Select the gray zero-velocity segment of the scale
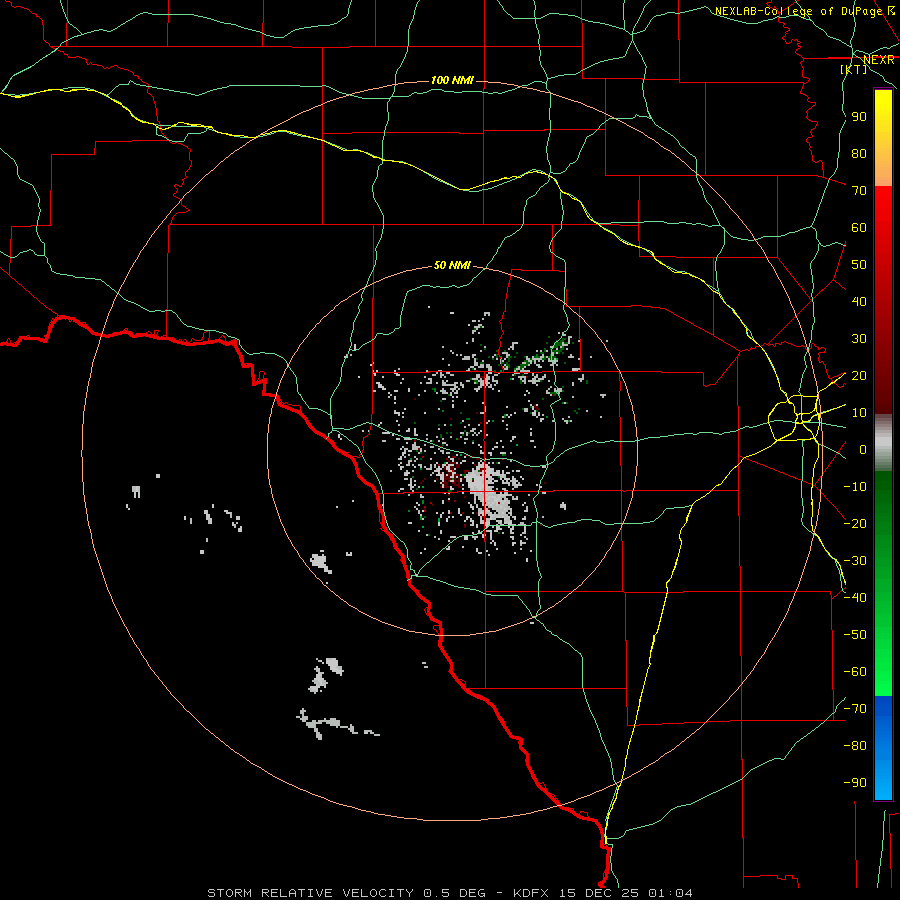900x900 pixels. (x=883, y=443)
